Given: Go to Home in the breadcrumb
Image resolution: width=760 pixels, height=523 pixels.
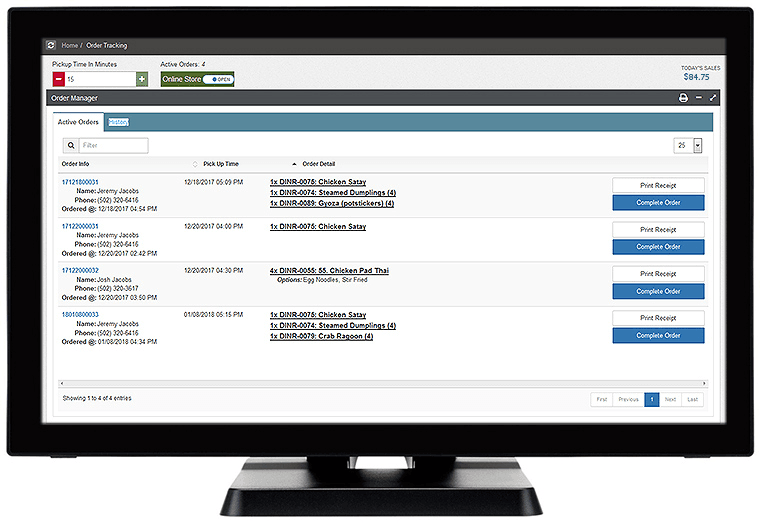Looking at the screenshot, I should click(70, 45).
